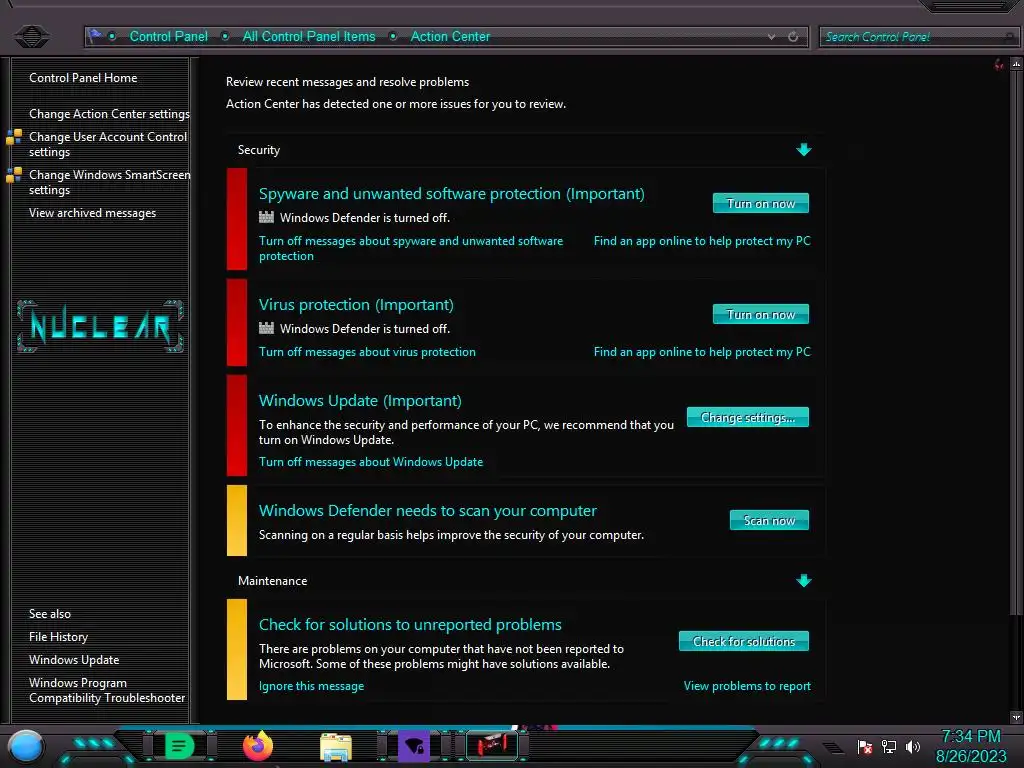This screenshot has width=1024, height=768.
Task: Click Windows Defender icon under Virus protection
Action: [266, 328]
